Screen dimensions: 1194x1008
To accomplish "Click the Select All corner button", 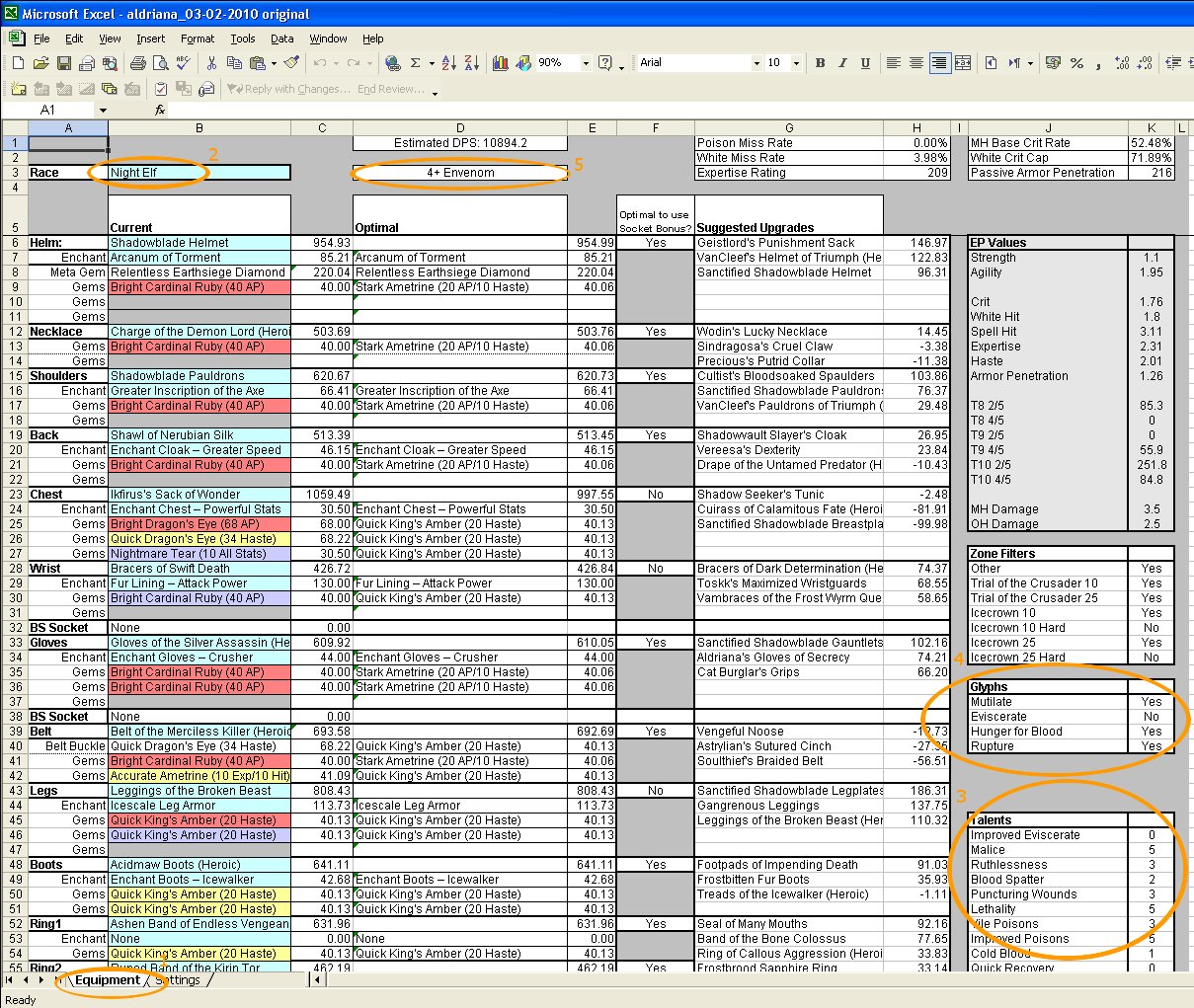I will [15, 128].
